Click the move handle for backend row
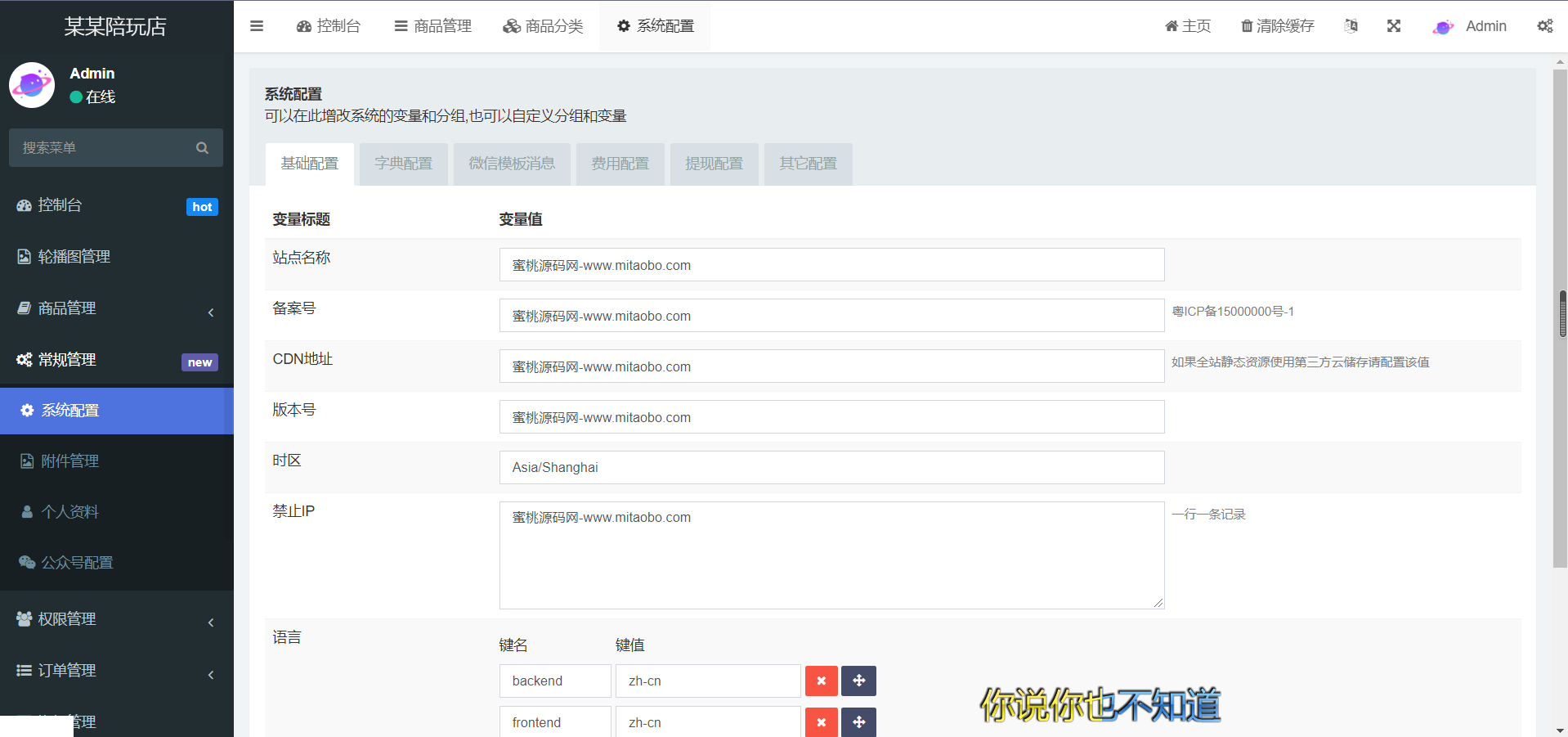 tap(859, 681)
